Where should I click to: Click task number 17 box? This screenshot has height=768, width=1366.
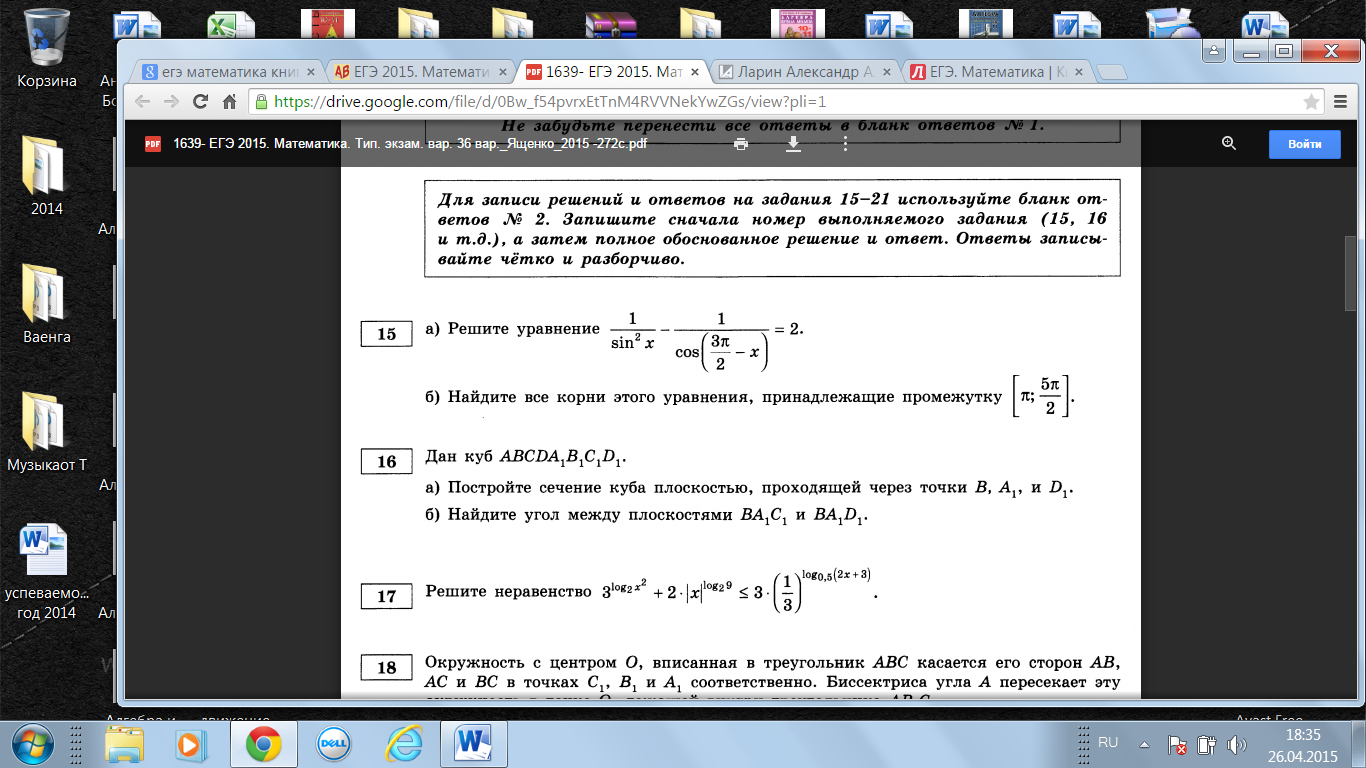[386, 596]
